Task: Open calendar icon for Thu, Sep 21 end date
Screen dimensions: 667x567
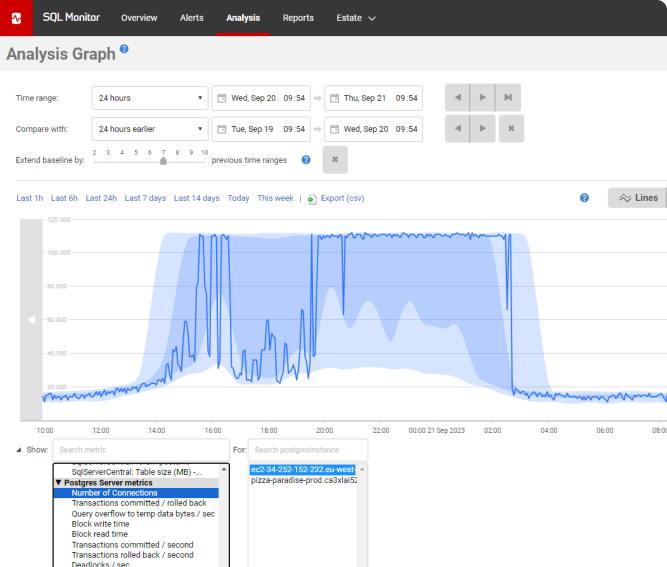Action: coord(334,98)
